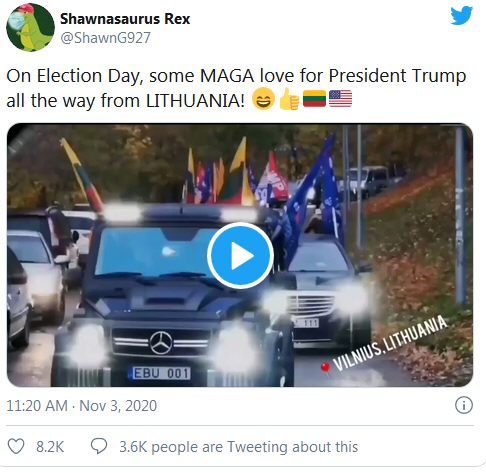Open the tweet timestamp Nov 3, 2020
The image size is (486, 473).
82,406
